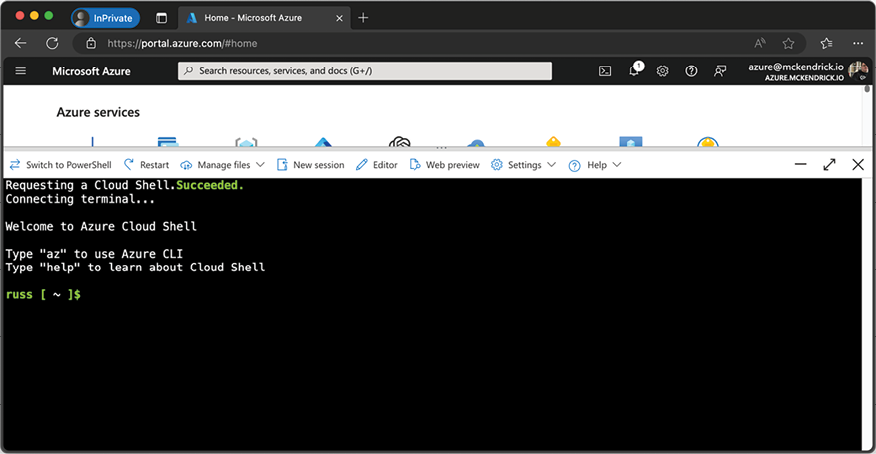View site information lock icon

point(91,43)
